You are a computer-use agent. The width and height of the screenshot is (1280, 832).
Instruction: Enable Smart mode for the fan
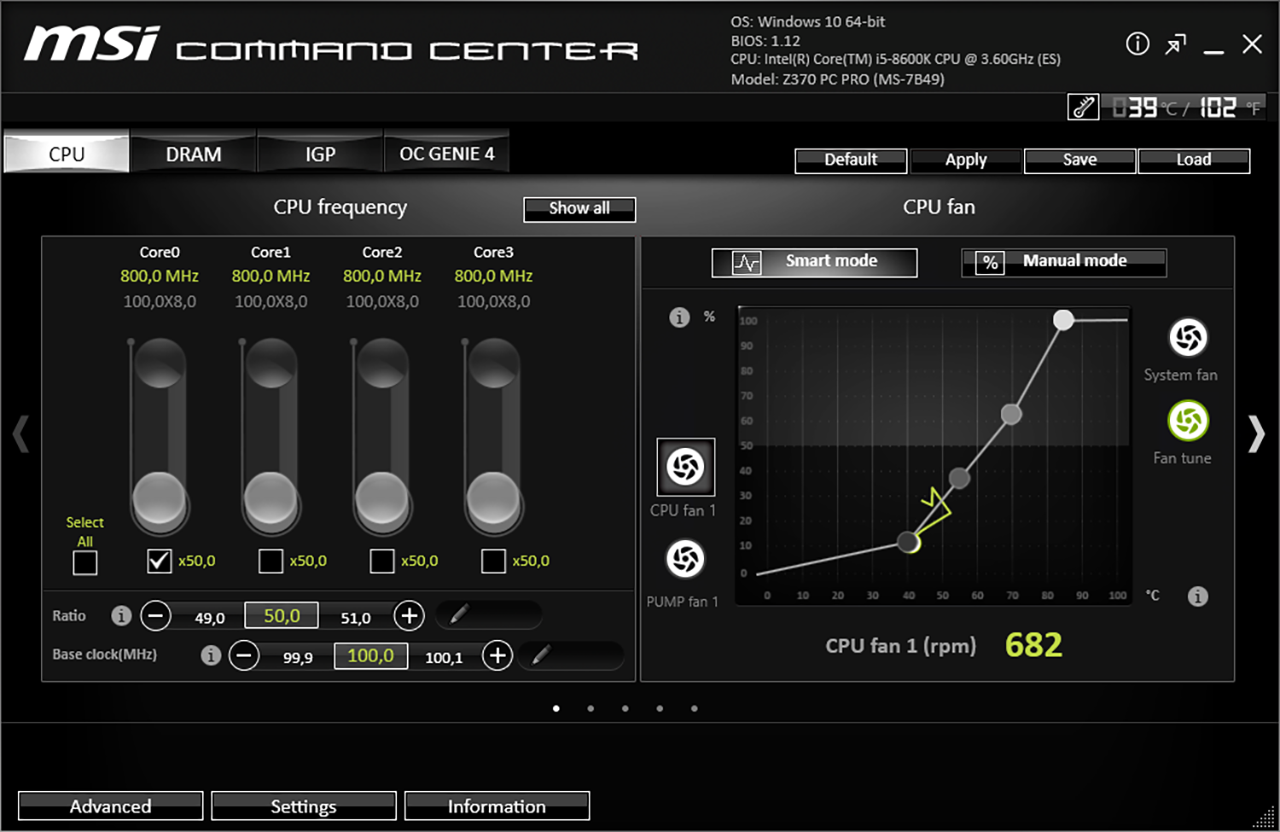pyautogui.click(x=814, y=262)
